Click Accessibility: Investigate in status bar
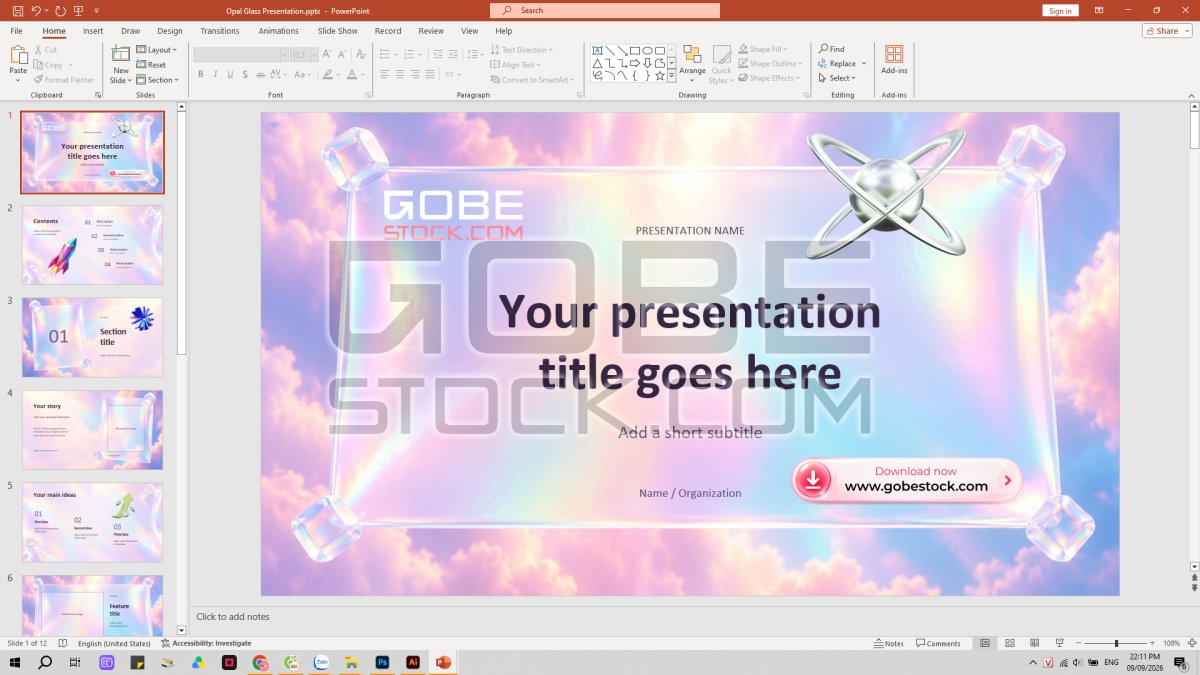This screenshot has height=675, width=1200. tap(206, 643)
